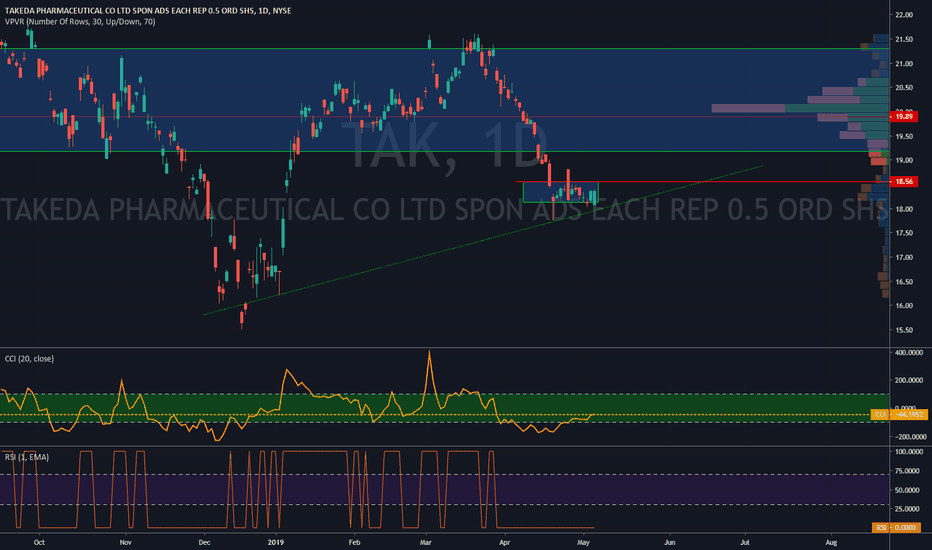Click the Jul date label on time axis

click(745, 542)
